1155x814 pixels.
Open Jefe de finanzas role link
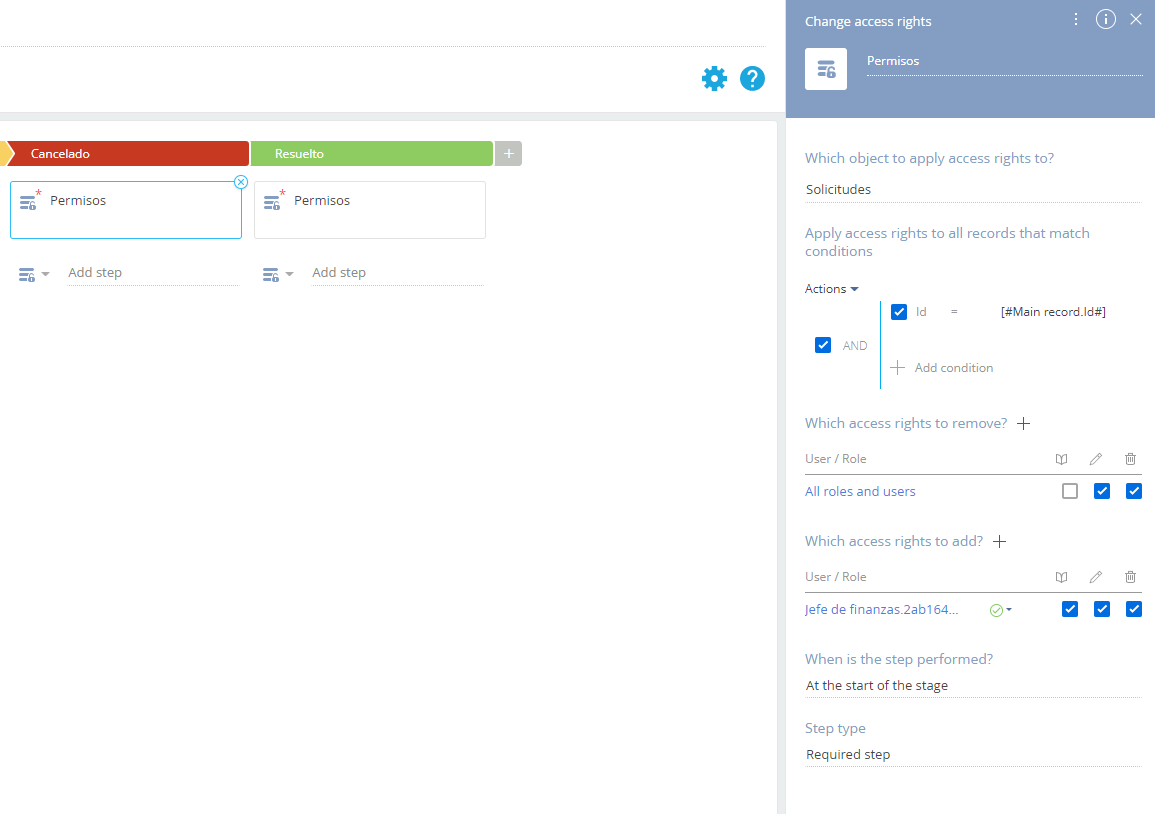pos(881,609)
